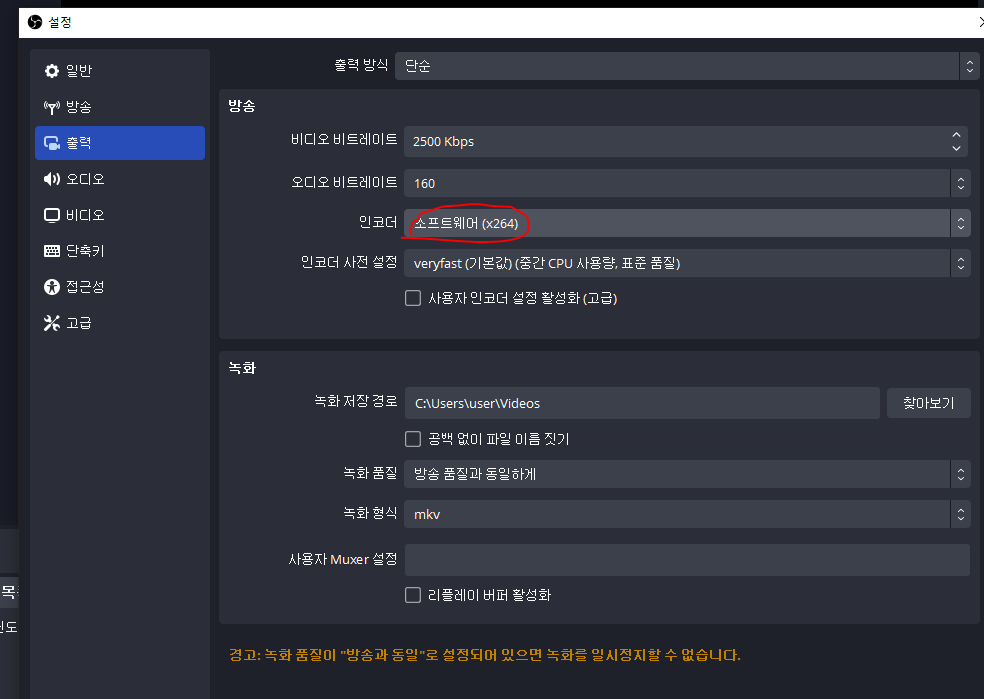The image size is (984, 699).
Task: Click the display icon beside 비디오
Action: [x=51, y=215]
